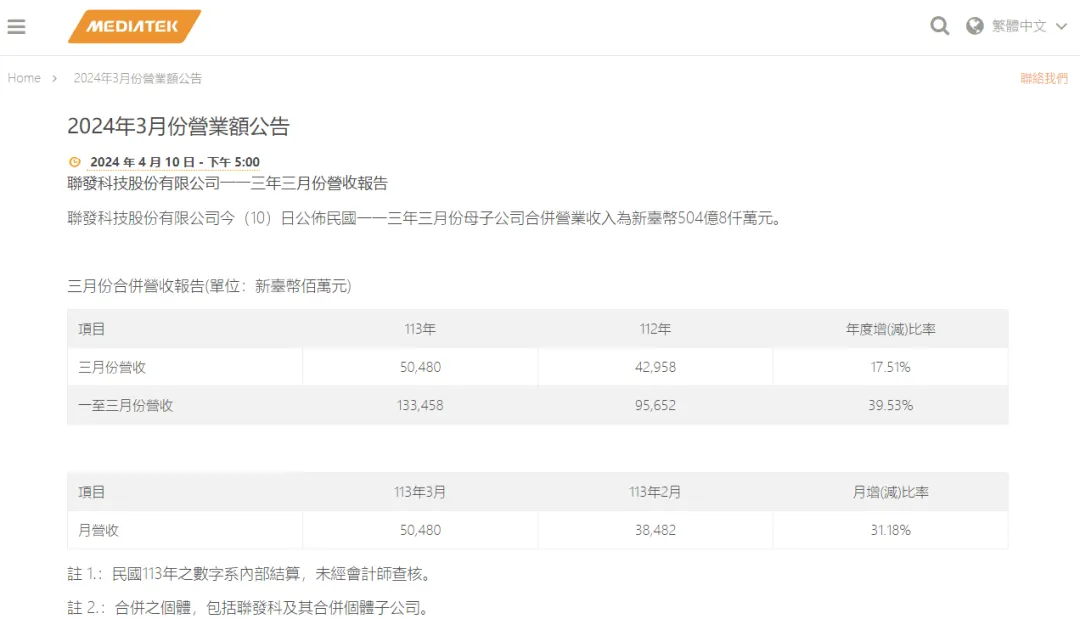
Task: Click the 一至三月份營收 row label
Action: 125,406
